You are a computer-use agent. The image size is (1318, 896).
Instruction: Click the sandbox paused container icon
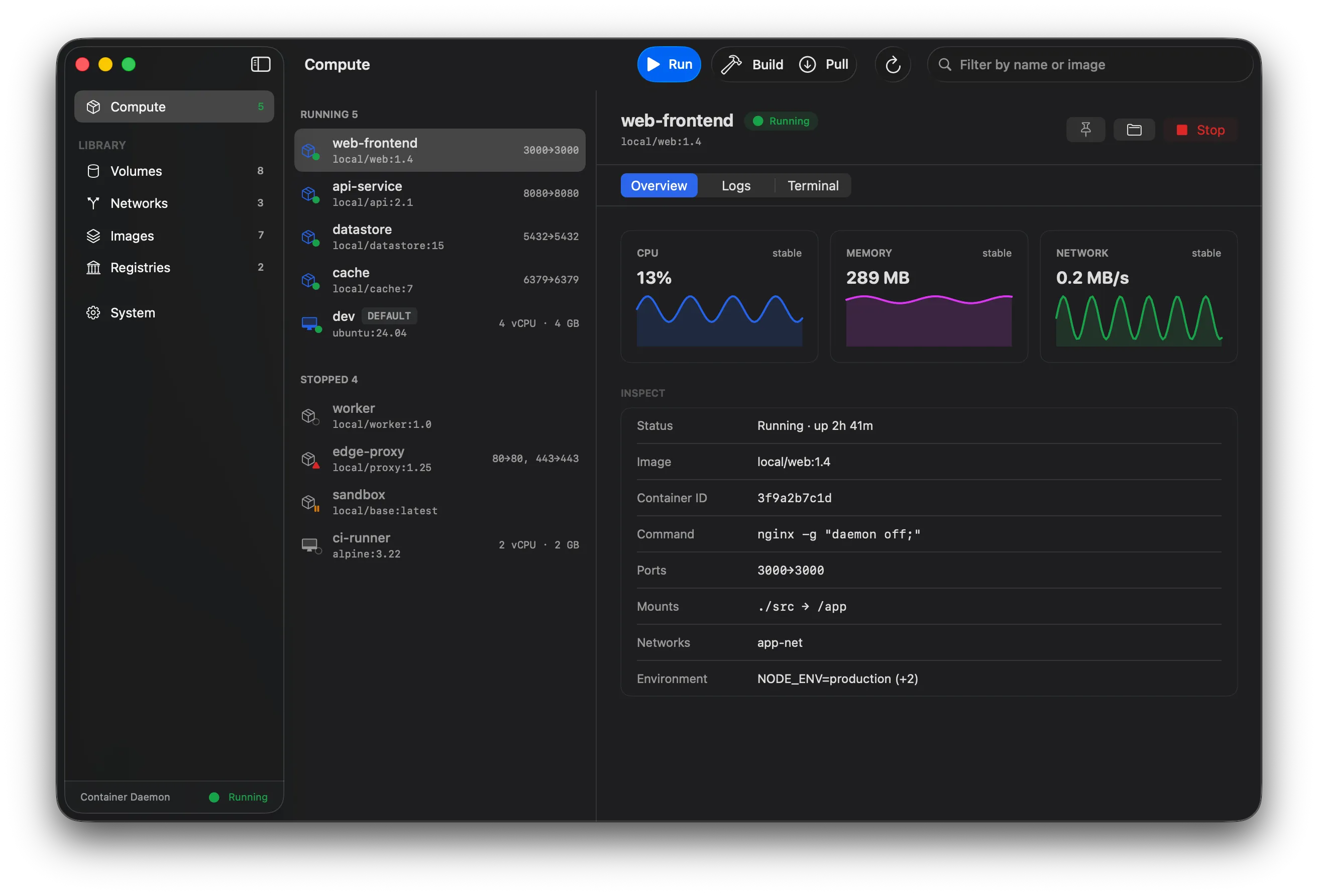(309, 502)
